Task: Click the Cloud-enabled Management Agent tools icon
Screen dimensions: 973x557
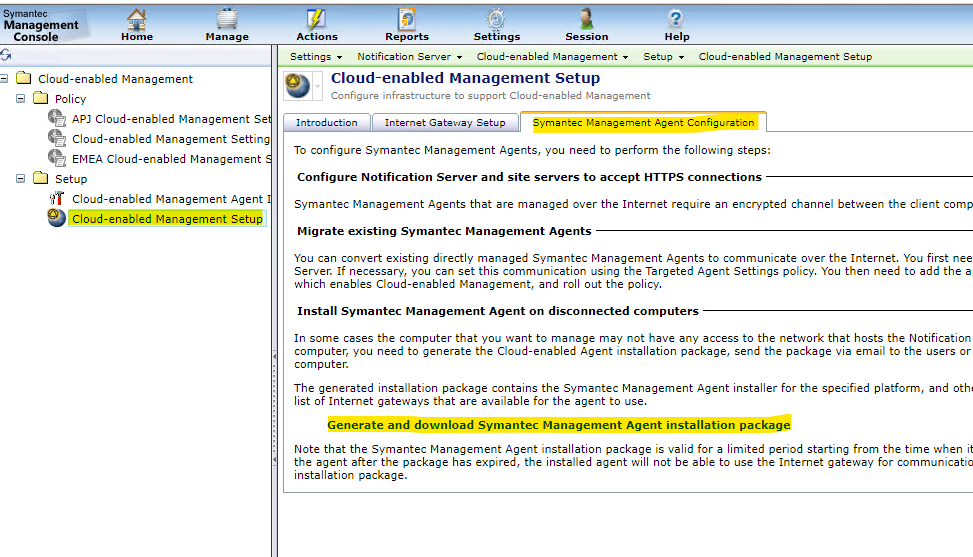Action: [x=56, y=198]
